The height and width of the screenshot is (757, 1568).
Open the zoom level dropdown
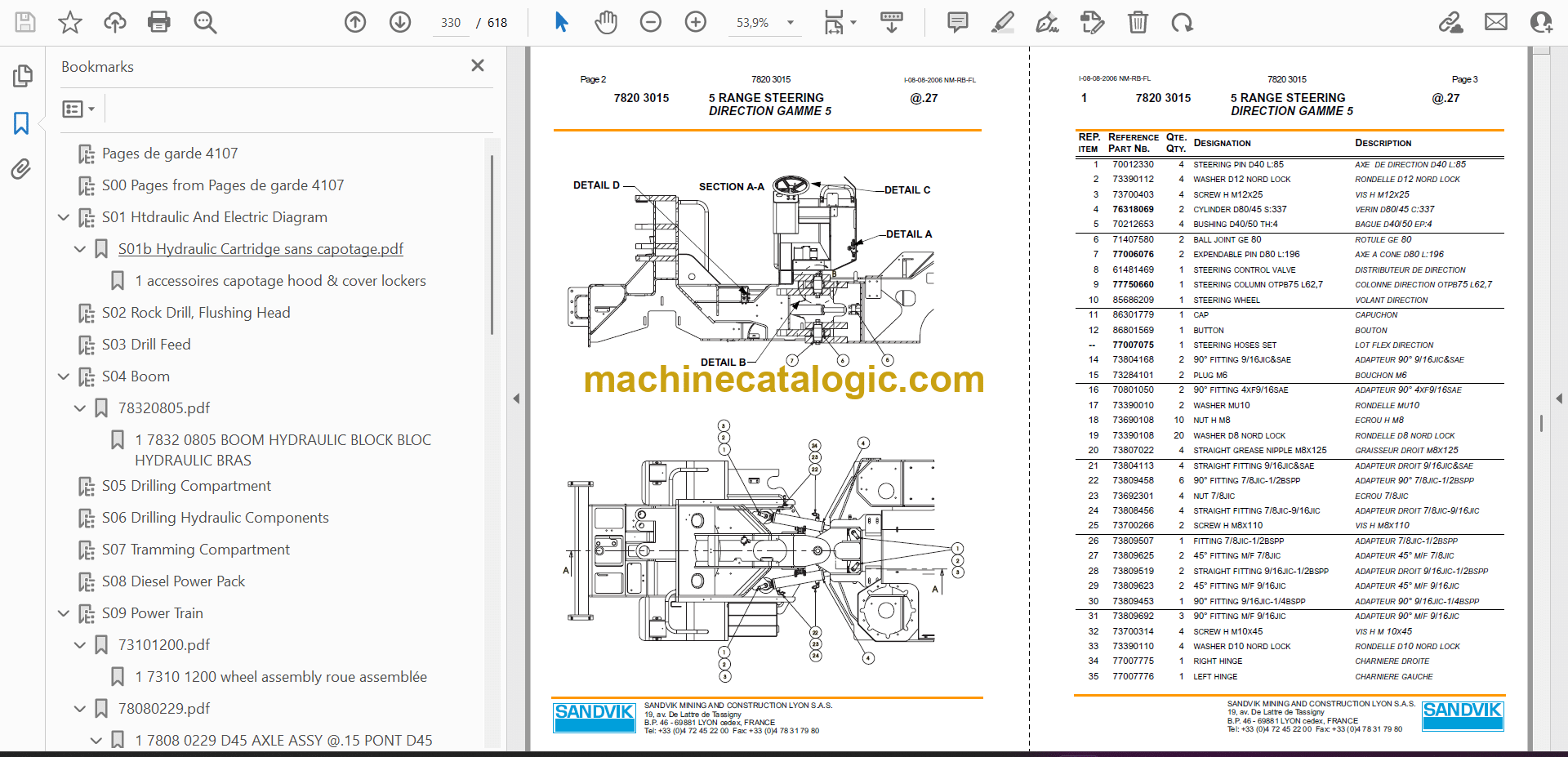click(791, 23)
